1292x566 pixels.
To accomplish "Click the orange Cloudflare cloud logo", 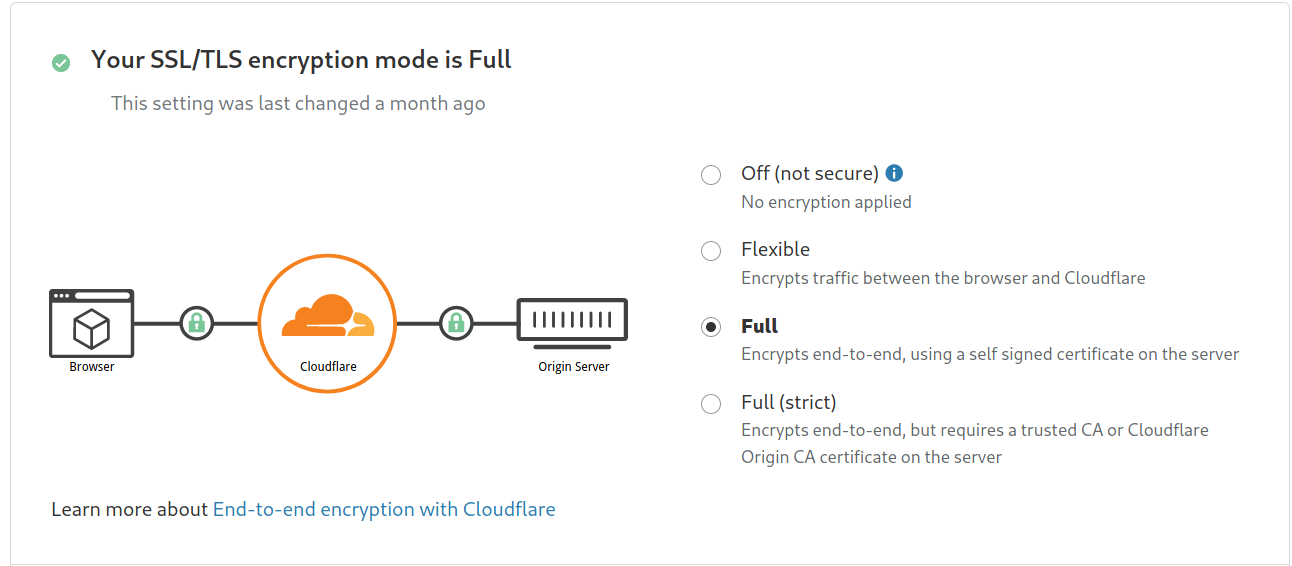I will point(328,316).
